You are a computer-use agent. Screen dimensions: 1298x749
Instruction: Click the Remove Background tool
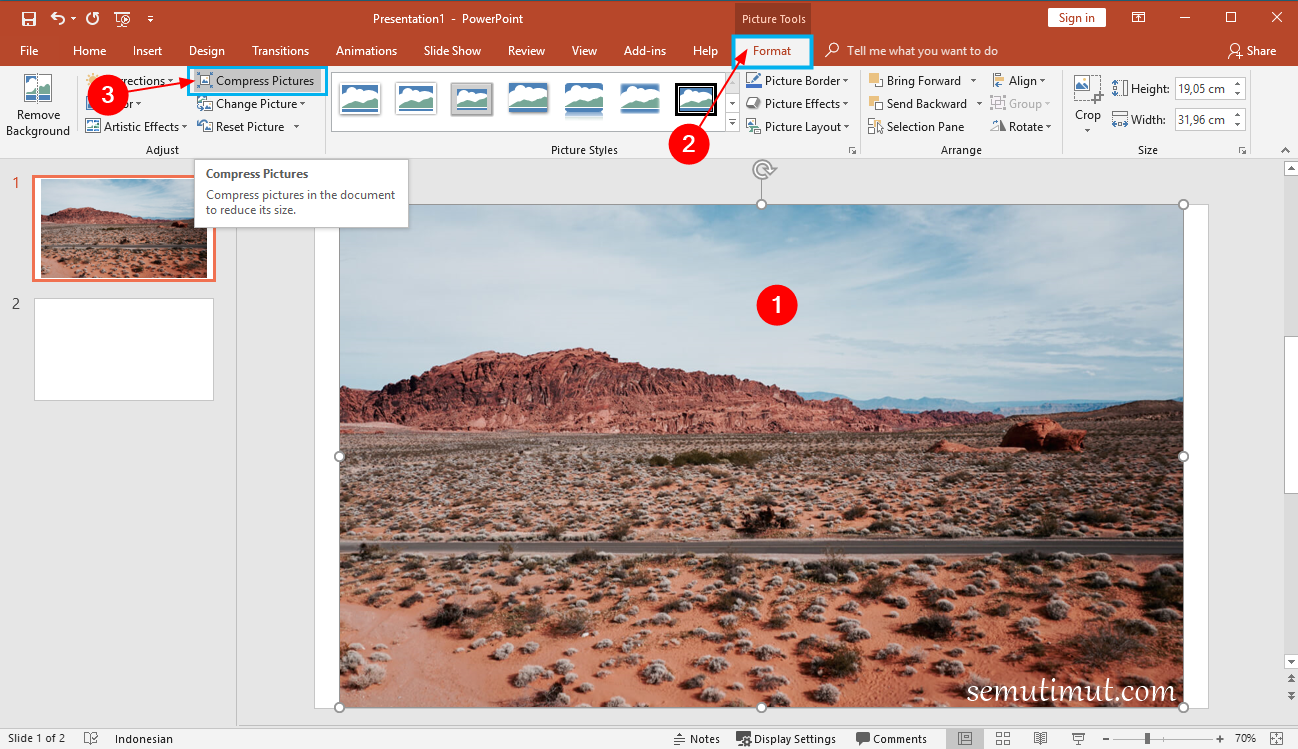[x=38, y=105]
